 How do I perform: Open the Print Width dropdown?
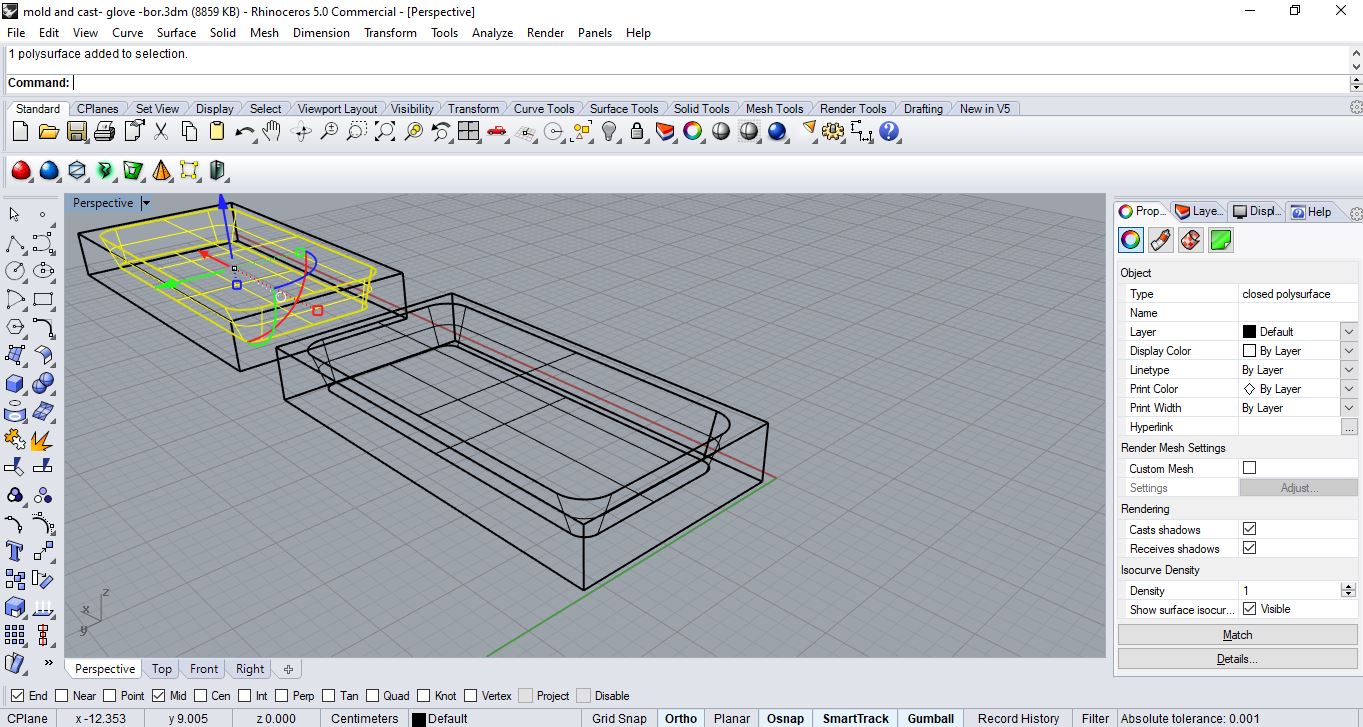(x=1348, y=408)
